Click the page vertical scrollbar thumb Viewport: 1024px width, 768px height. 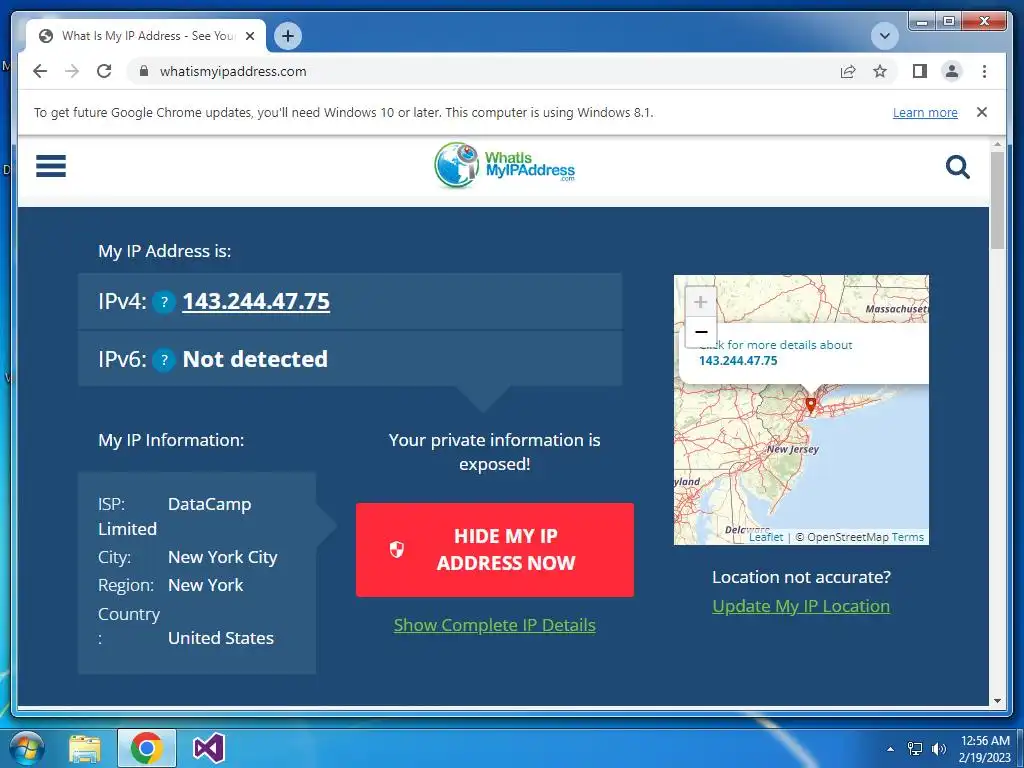pos(997,200)
